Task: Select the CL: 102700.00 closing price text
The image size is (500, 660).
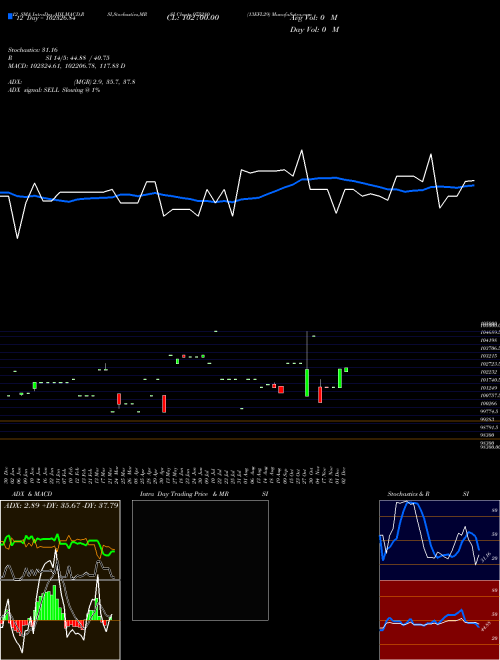Action: point(193,18)
